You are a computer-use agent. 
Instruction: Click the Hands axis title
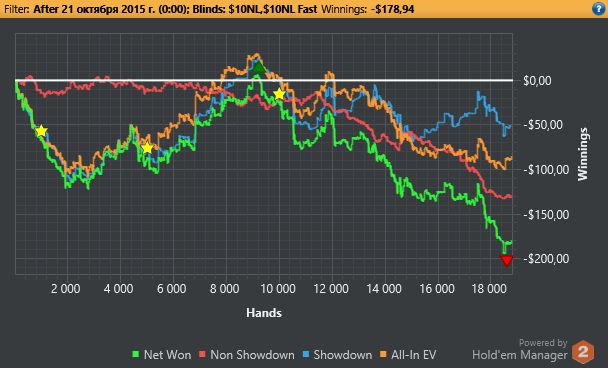264,313
